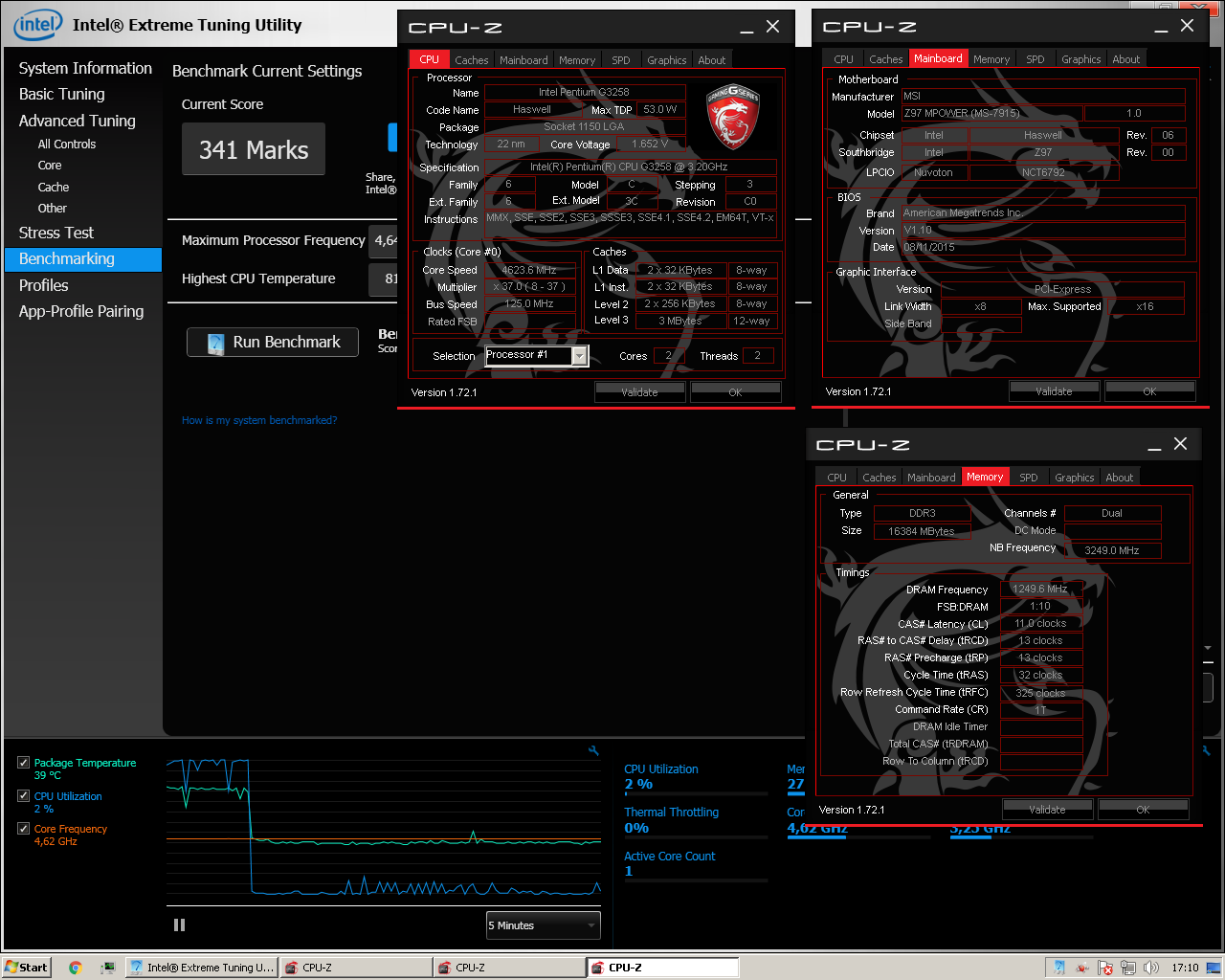Click the 3249.0 MHz NB Frequency value
This screenshot has height=980, width=1225.
click(1112, 550)
